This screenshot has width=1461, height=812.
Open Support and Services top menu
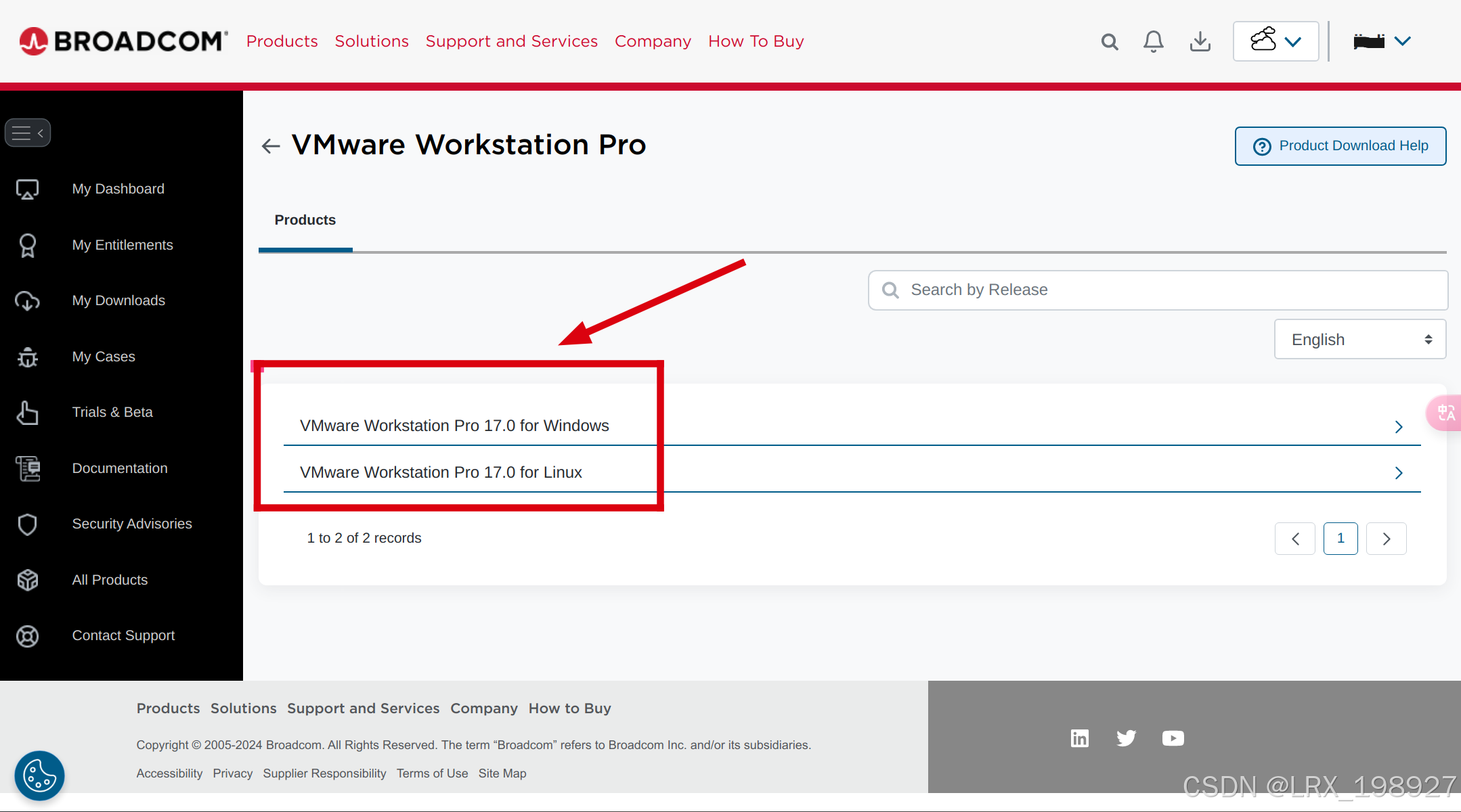point(511,42)
